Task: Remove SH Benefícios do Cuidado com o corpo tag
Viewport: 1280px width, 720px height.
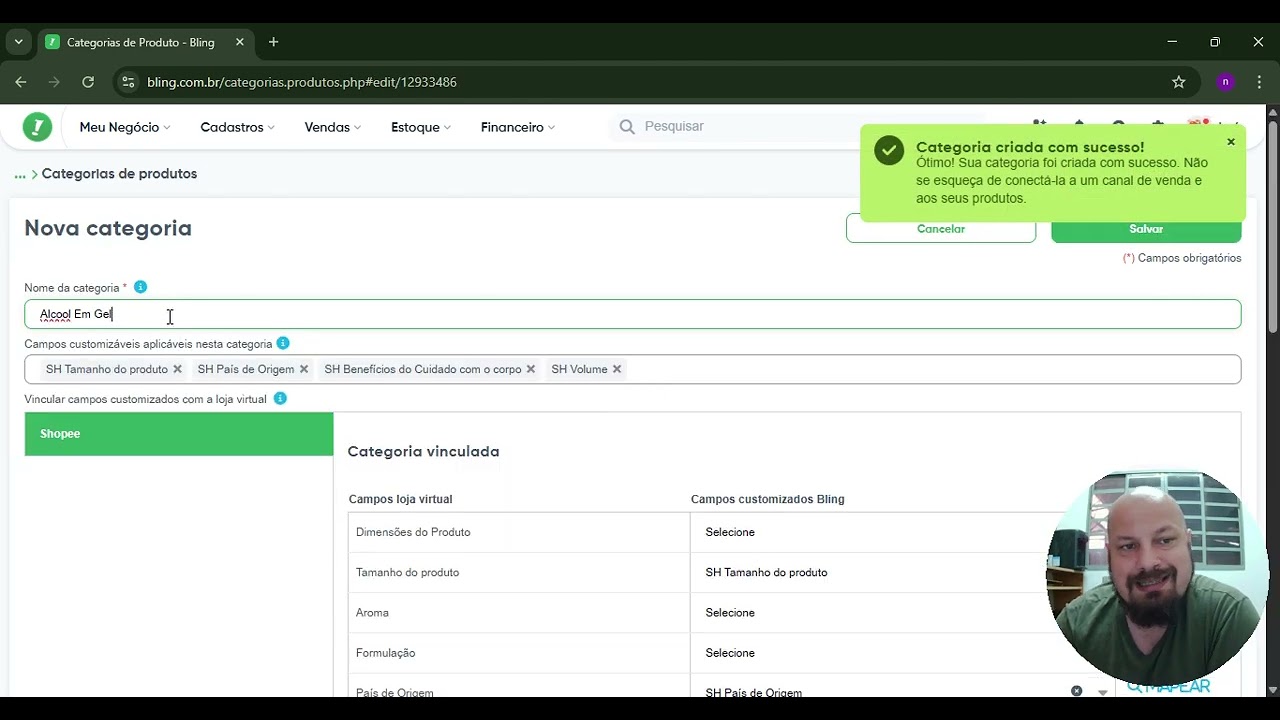Action: pyautogui.click(x=531, y=369)
